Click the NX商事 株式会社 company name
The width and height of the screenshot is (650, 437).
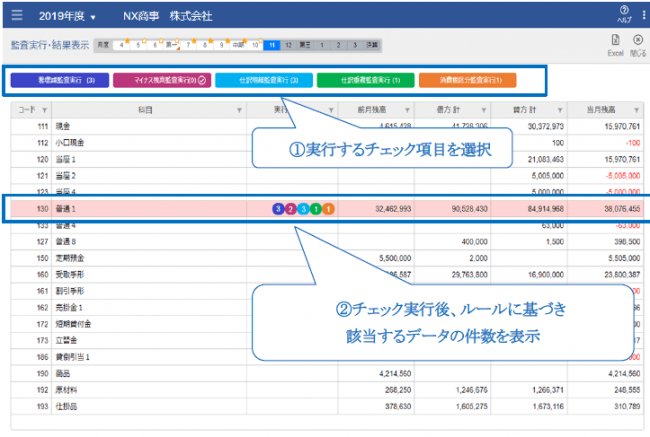pyautogui.click(x=167, y=16)
